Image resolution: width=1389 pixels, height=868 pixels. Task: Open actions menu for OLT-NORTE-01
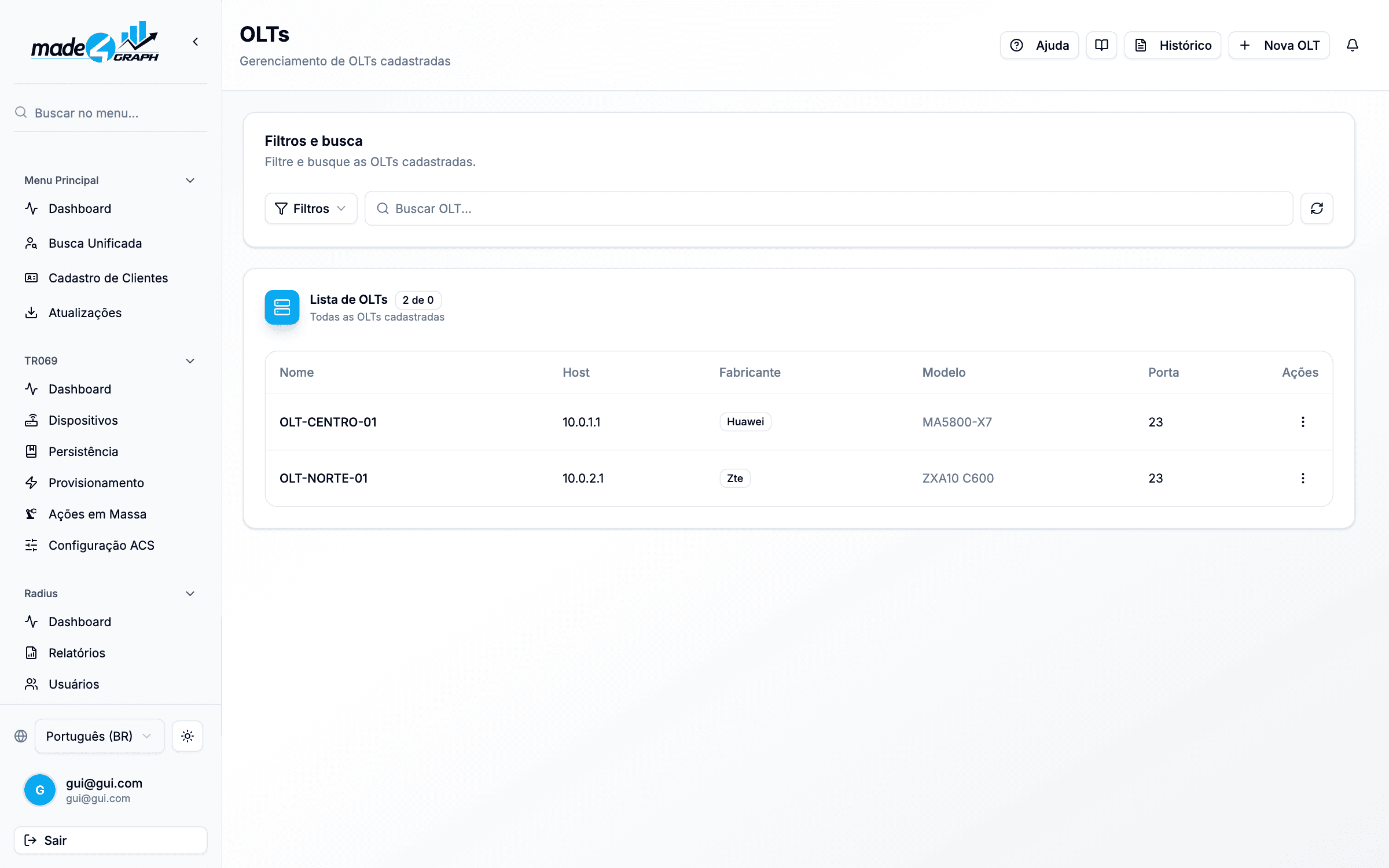pos(1303,478)
